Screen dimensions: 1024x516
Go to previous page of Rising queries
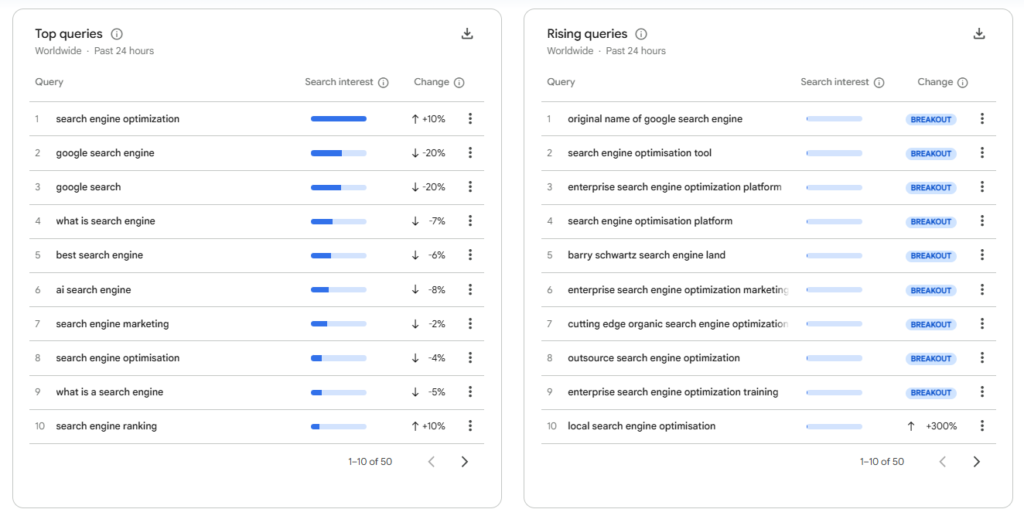tap(942, 462)
